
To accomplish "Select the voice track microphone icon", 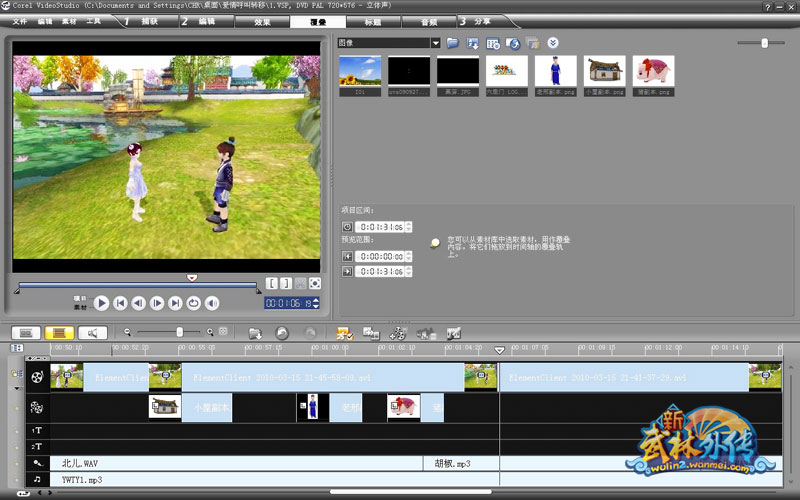I will pos(37,463).
